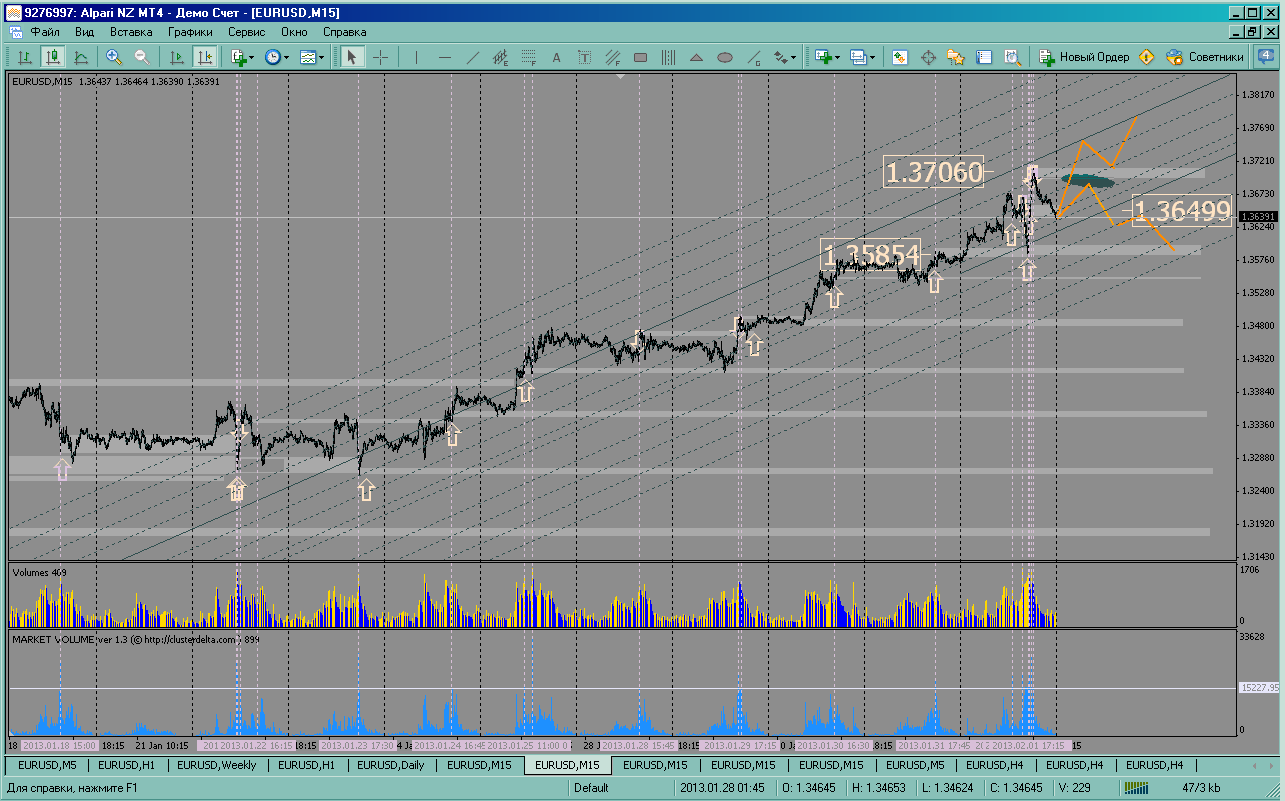Select the Fibonacci channel tool

point(613,57)
